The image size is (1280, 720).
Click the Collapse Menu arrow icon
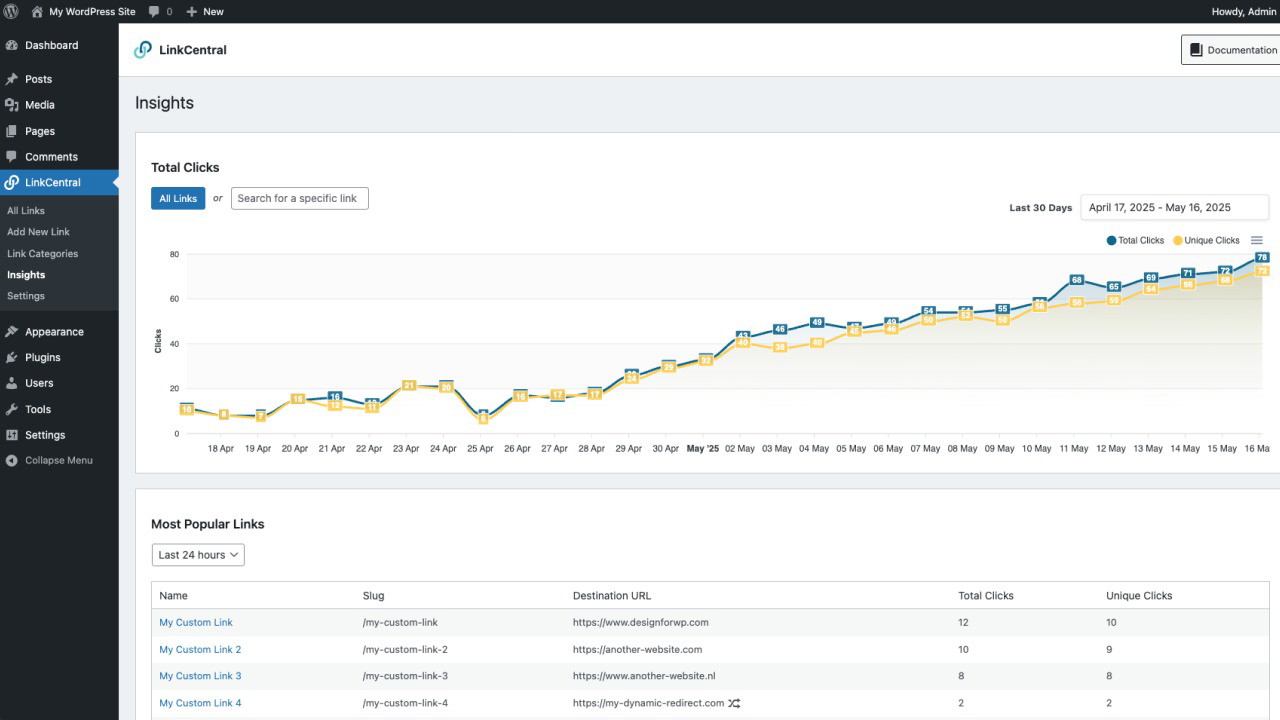(12, 460)
